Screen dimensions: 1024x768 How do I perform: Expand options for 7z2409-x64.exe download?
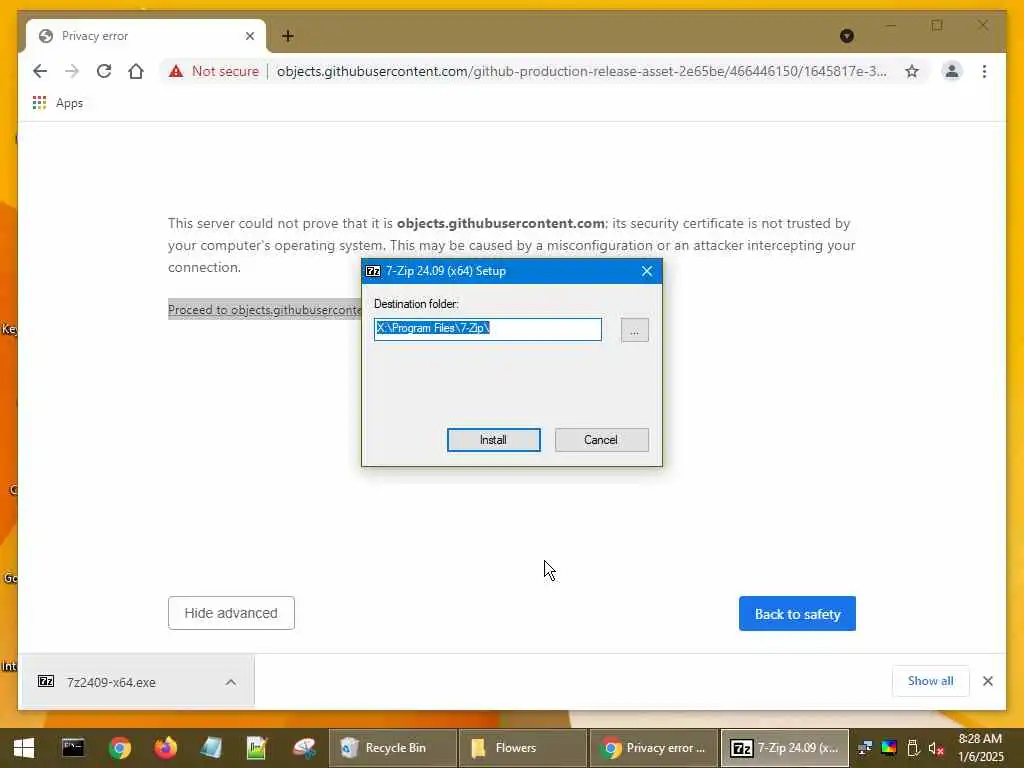(231, 682)
